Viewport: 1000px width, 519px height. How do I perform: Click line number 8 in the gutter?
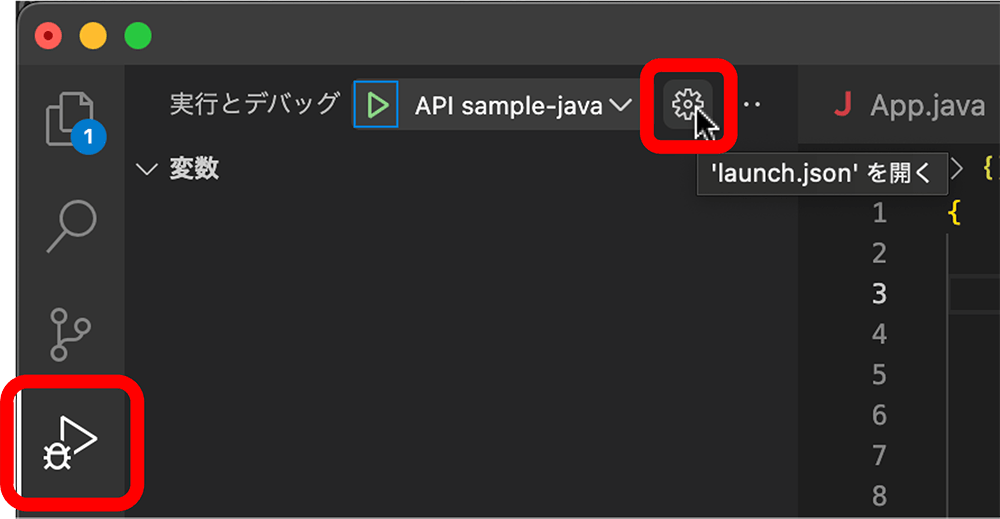pos(879,495)
